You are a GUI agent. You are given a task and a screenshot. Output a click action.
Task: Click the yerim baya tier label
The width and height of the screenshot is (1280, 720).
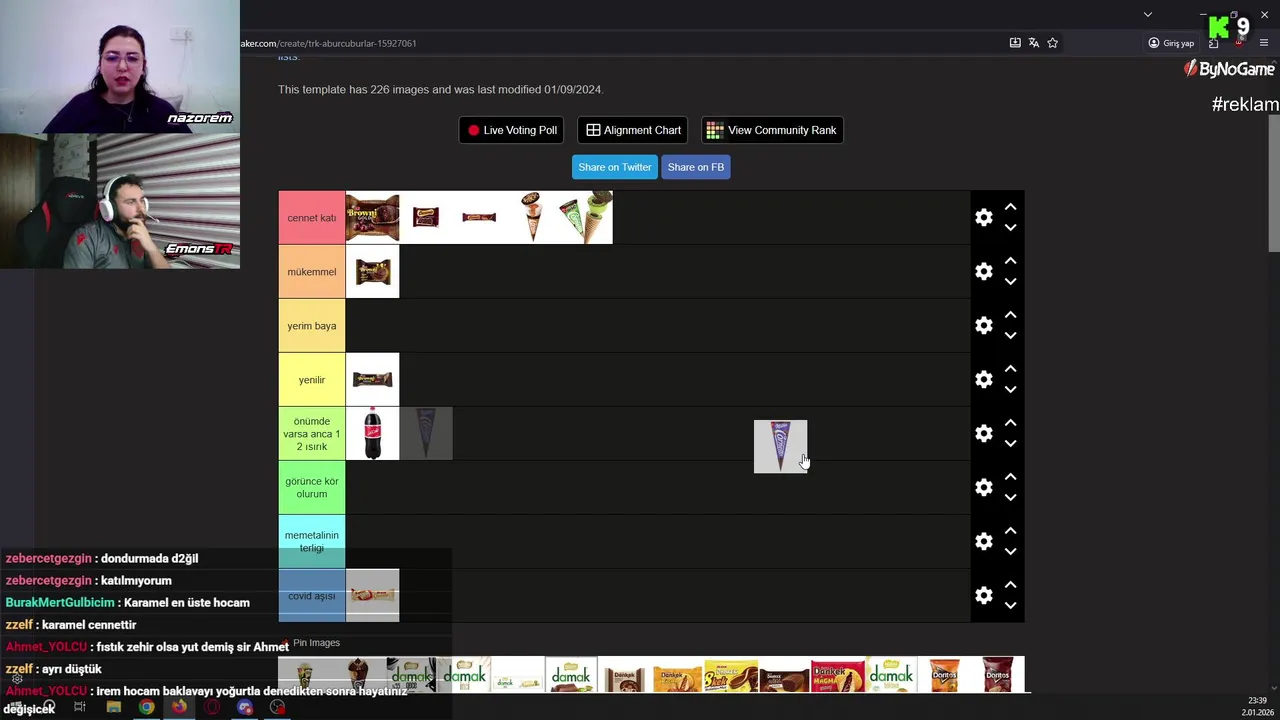(x=312, y=325)
